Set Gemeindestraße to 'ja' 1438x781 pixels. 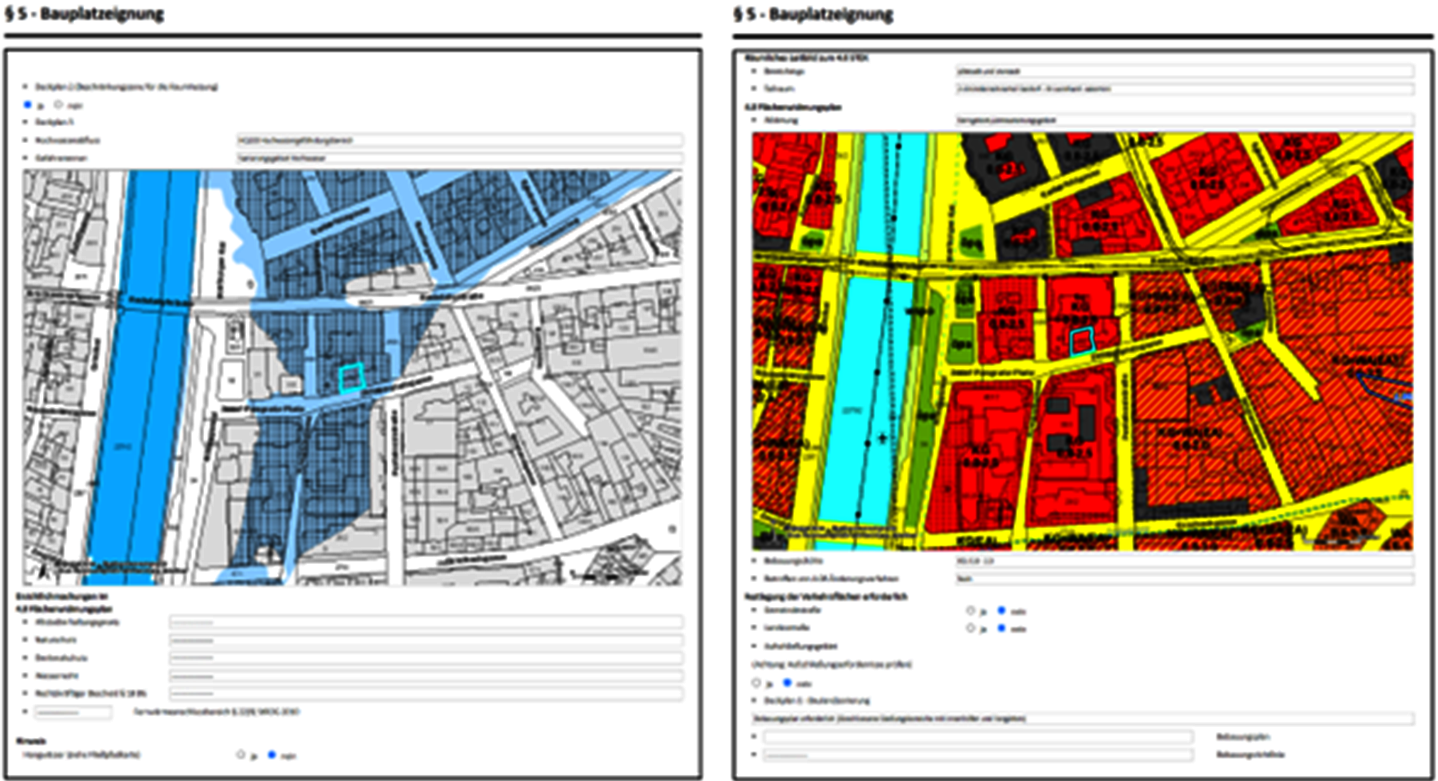pyautogui.click(x=969, y=610)
